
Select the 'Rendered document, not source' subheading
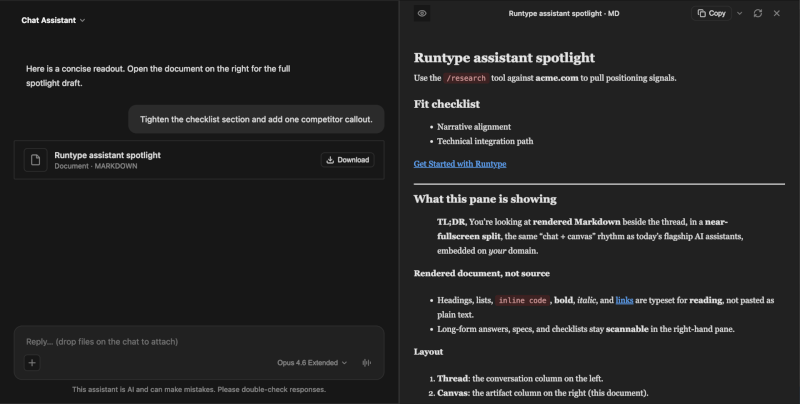(x=481, y=273)
